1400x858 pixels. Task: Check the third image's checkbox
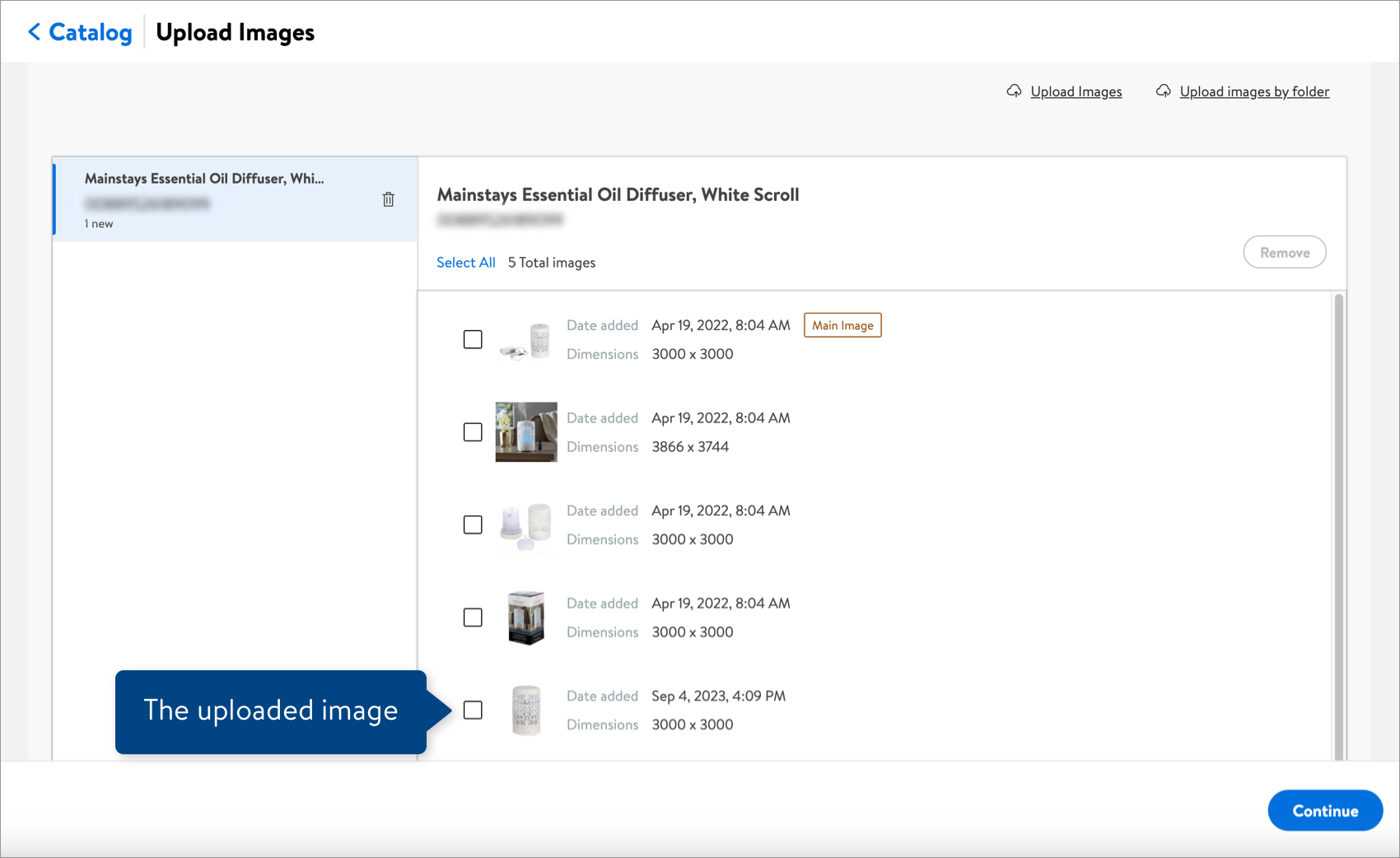(473, 525)
